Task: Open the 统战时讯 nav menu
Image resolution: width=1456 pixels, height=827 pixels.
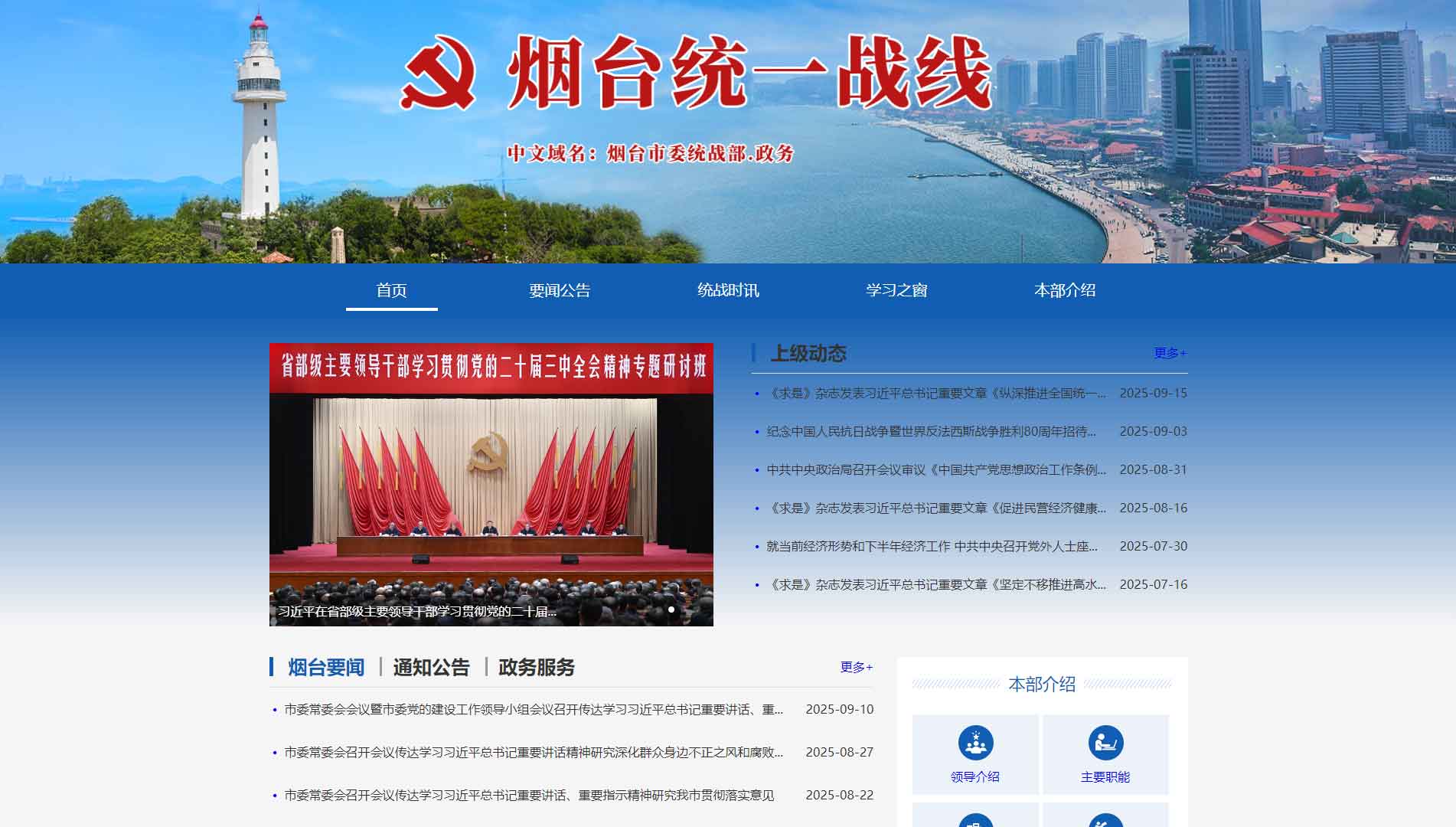Action: coord(728,290)
